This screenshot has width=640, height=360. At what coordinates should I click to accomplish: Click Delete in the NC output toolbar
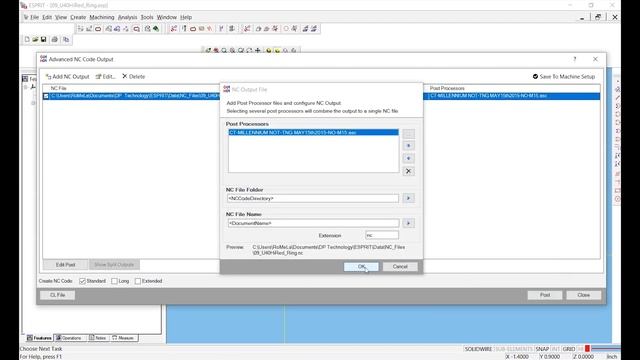point(133,77)
